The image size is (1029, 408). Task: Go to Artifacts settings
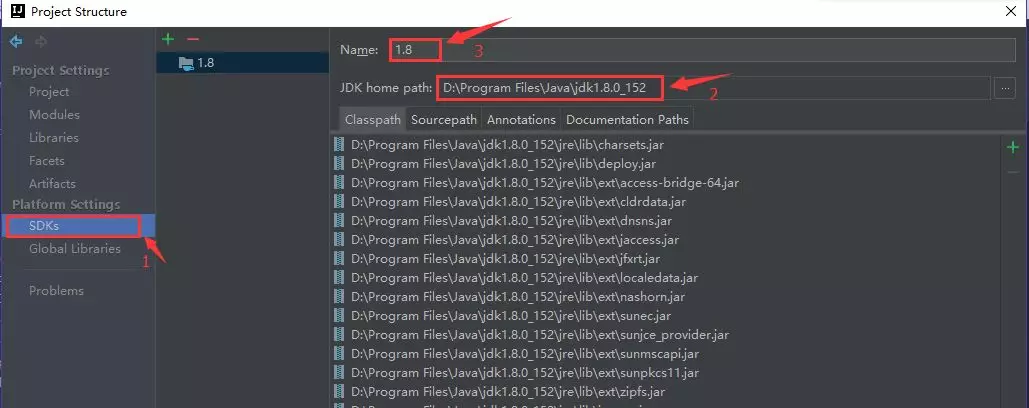click(52, 184)
